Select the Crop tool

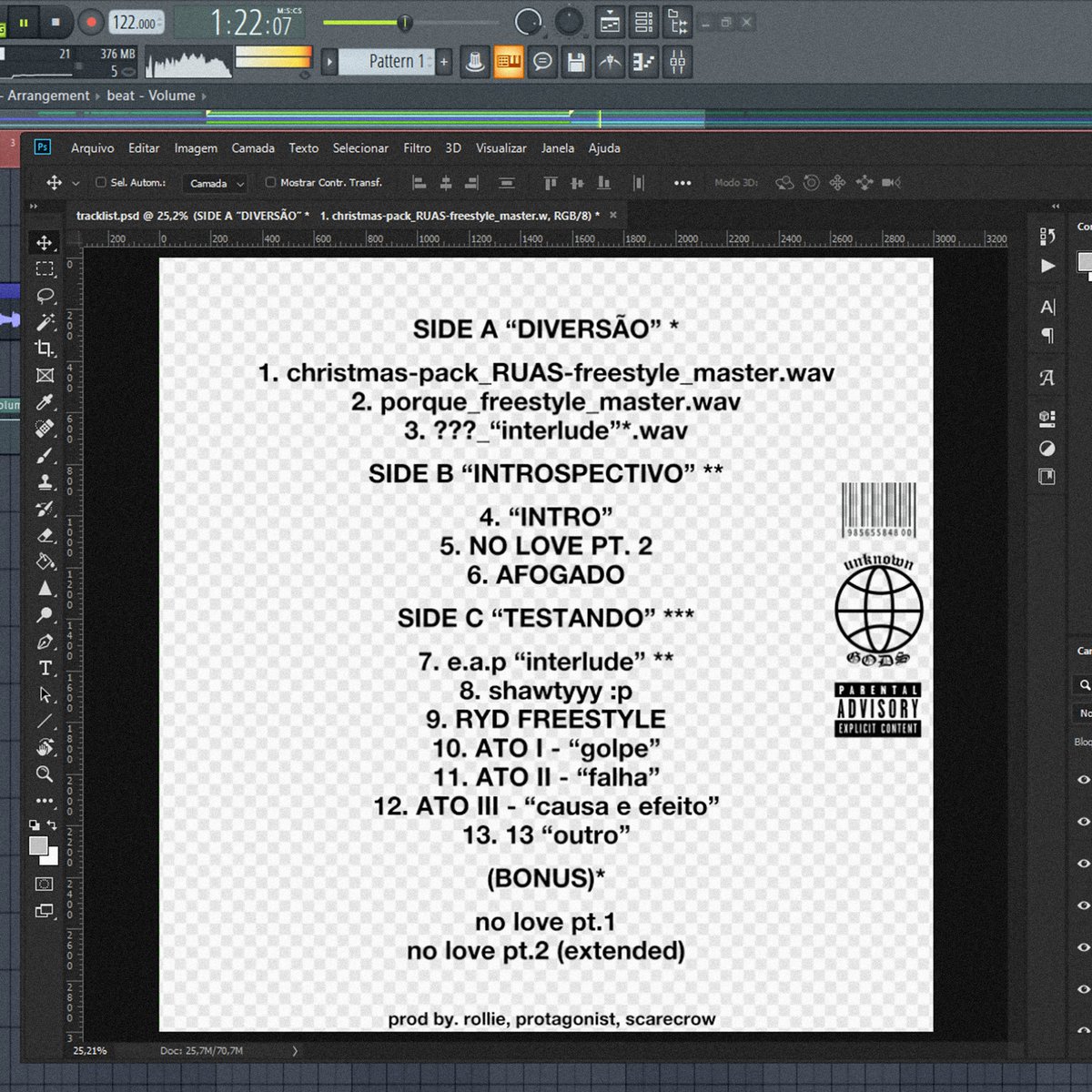(x=44, y=349)
